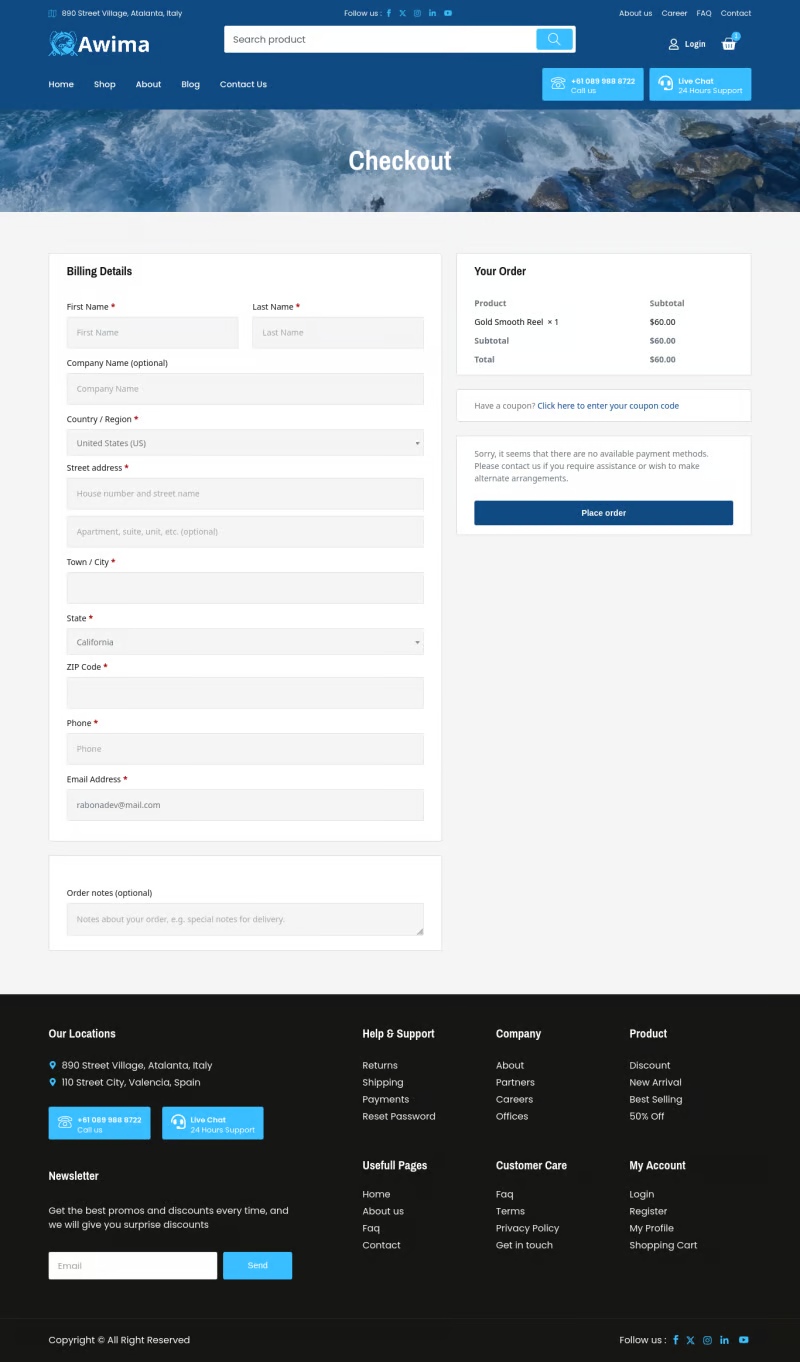The width and height of the screenshot is (800, 1362).
Task: Open the FAQ link in the top bar
Action: 703,13
